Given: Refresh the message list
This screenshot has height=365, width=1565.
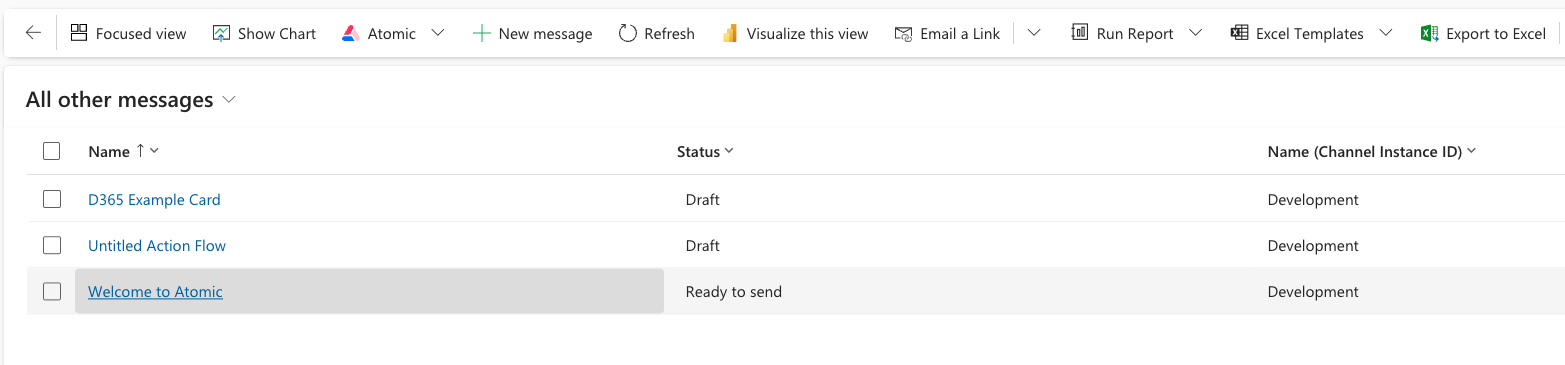Looking at the screenshot, I should pyautogui.click(x=656, y=33).
